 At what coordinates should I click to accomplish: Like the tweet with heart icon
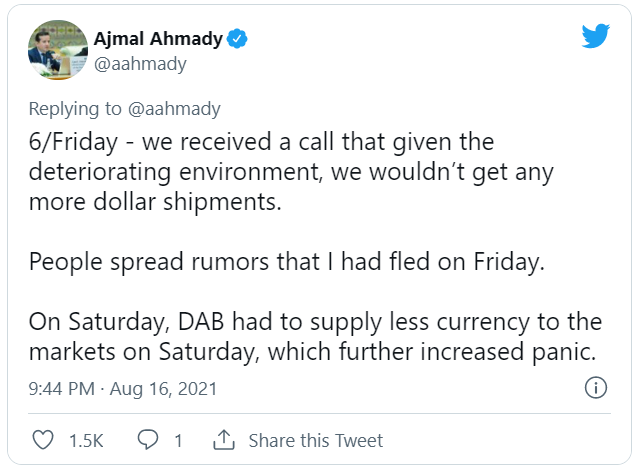point(43,440)
